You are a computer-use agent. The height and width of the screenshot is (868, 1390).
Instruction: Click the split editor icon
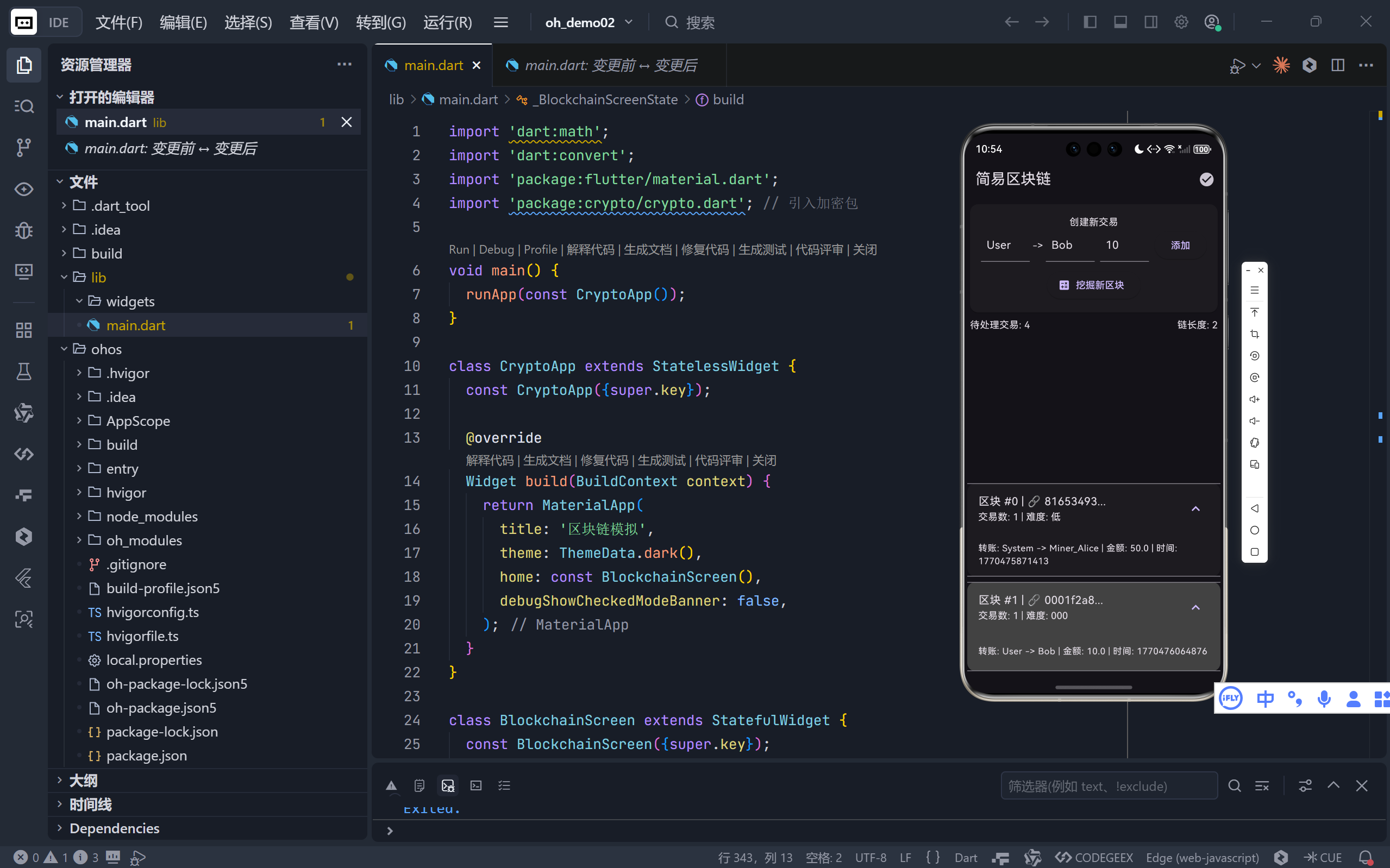coord(1337,65)
